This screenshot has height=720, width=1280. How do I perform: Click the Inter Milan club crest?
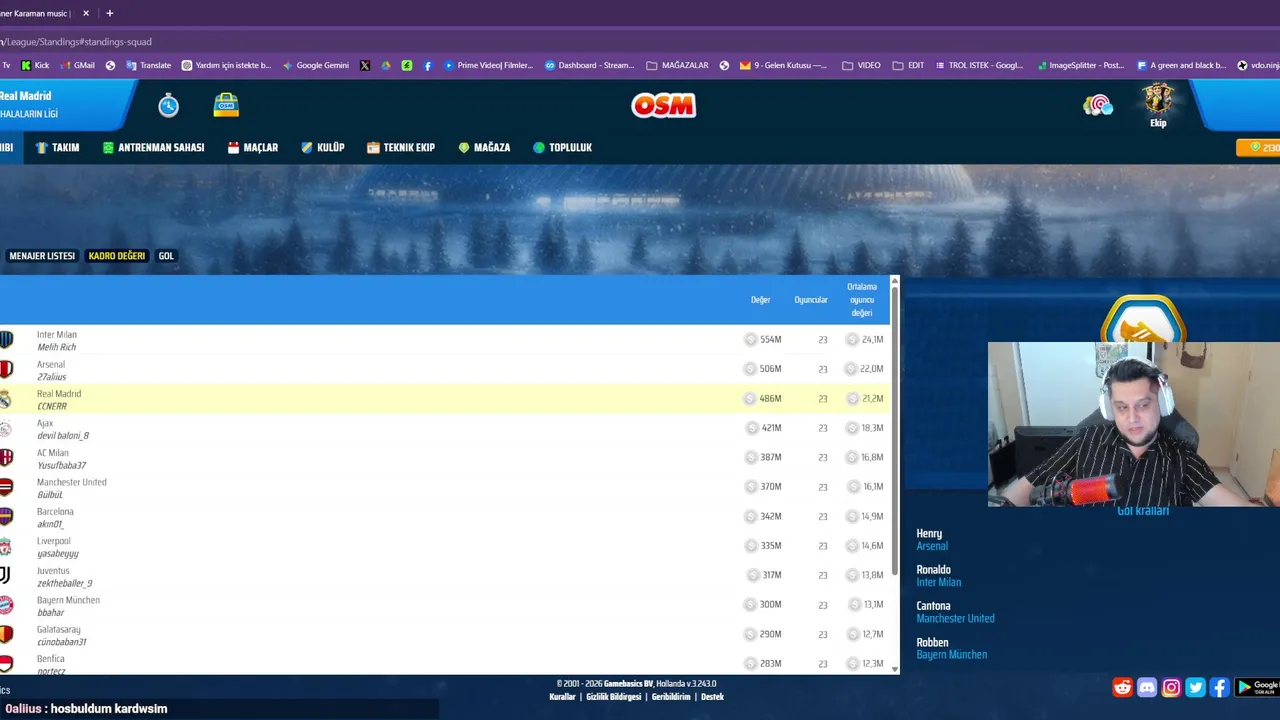6,340
